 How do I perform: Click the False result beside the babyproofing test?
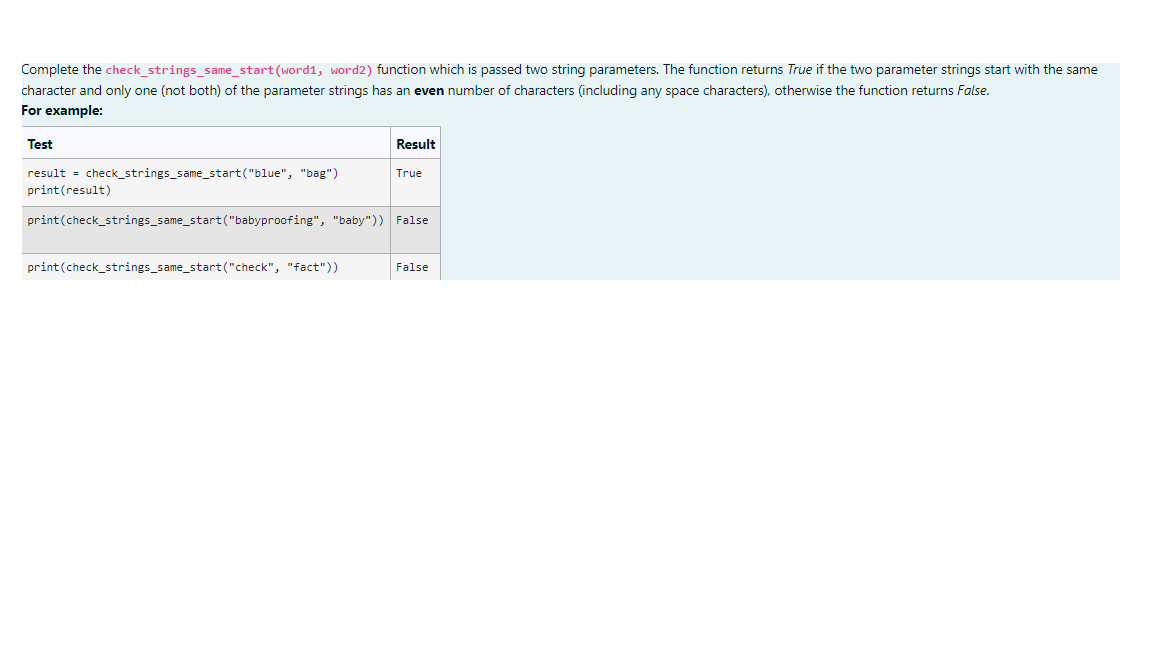tap(413, 220)
